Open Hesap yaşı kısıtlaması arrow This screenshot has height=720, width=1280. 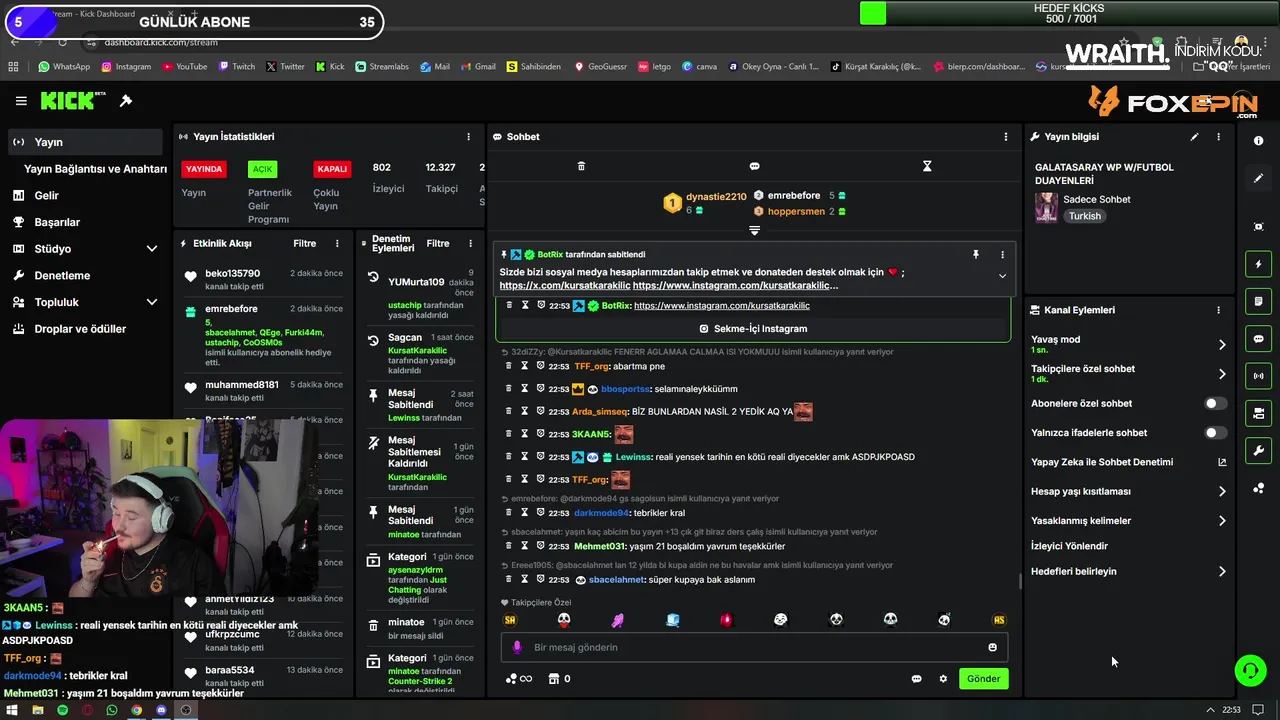pos(1222,492)
